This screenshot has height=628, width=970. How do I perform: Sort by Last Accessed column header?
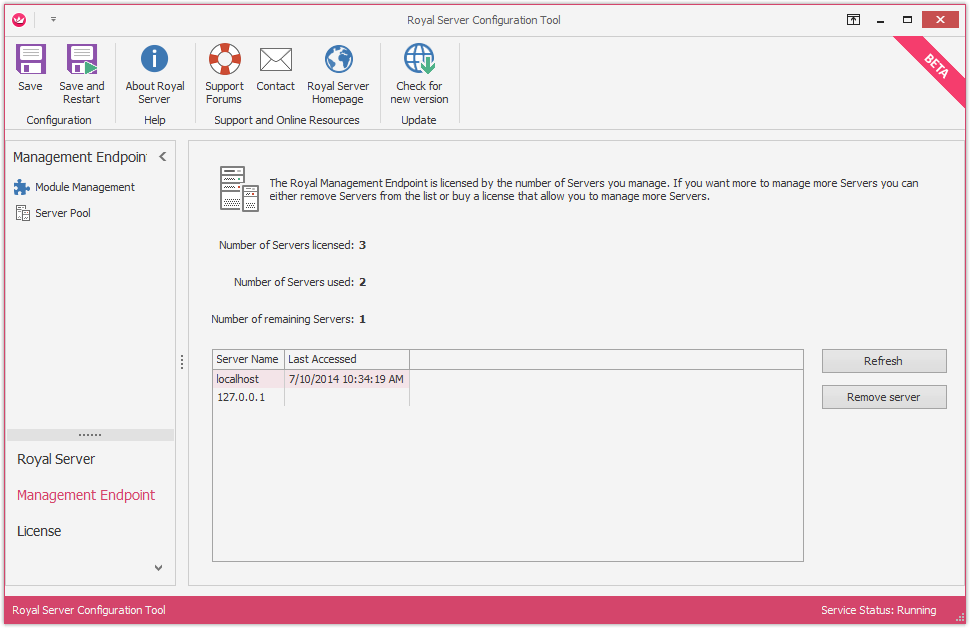[x=346, y=359]
